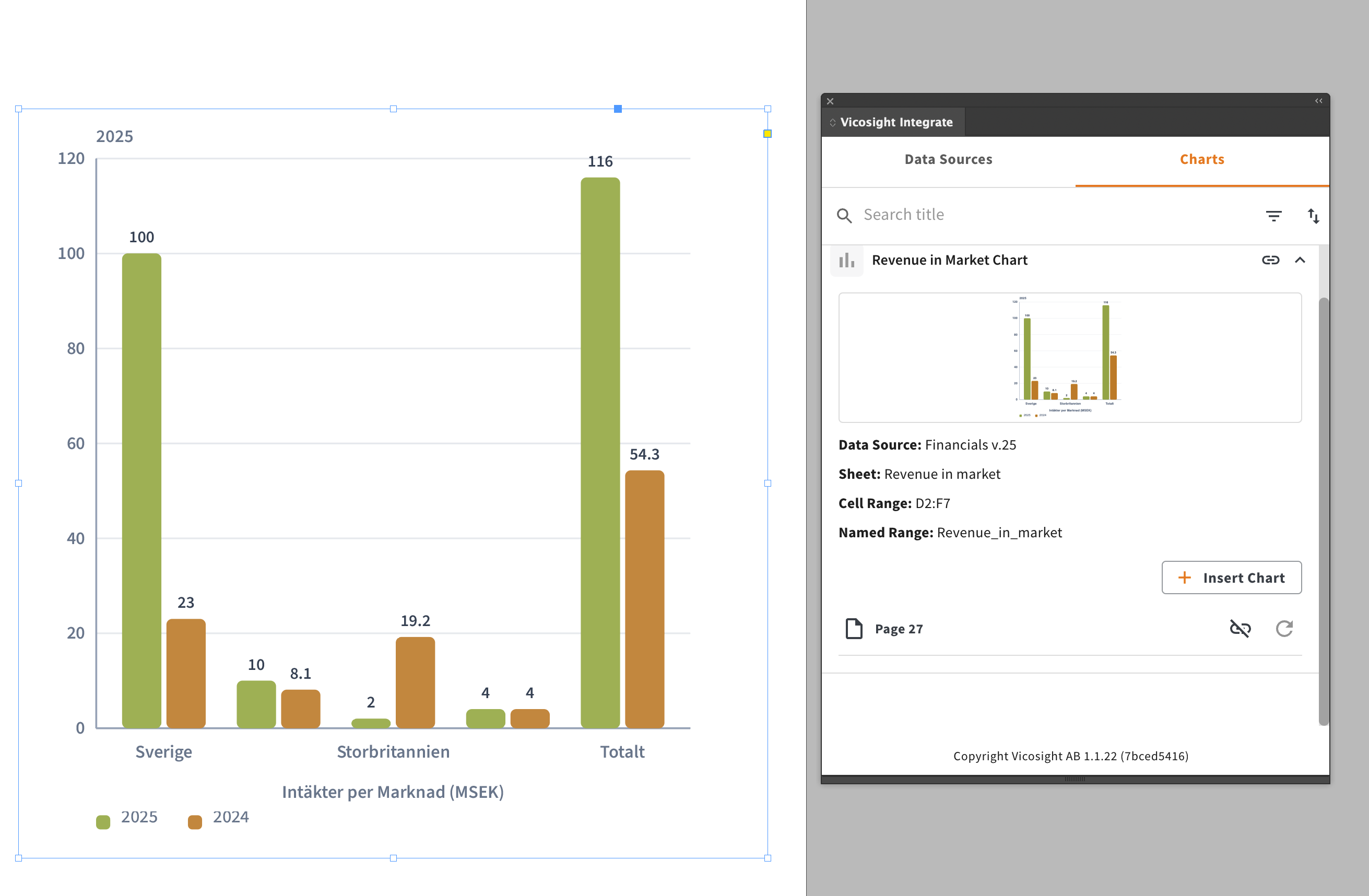Click the Storbritannien axis label
1369x896 pixels.
(x=393, y=752)
